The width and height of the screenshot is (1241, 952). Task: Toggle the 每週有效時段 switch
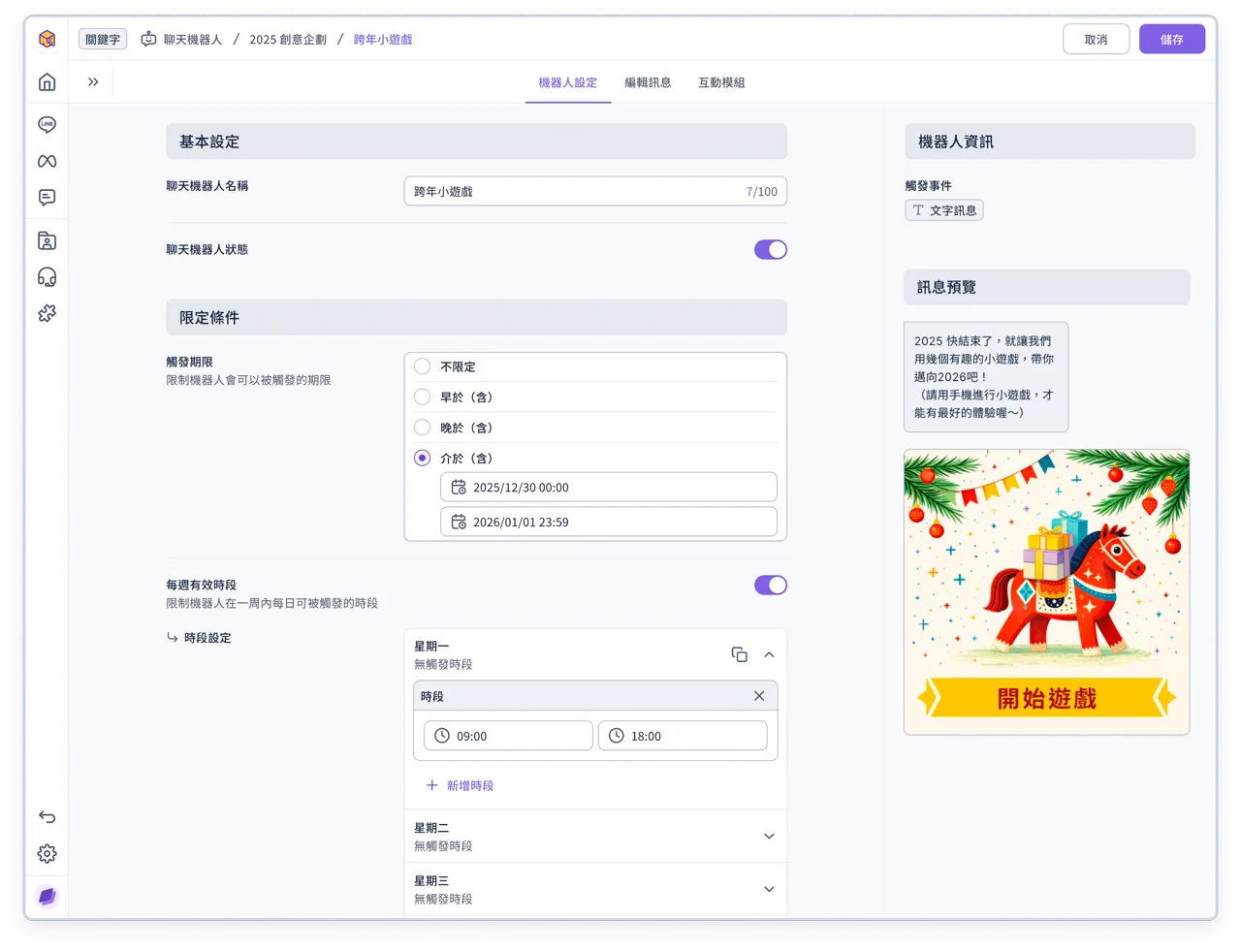pos(771,586)
